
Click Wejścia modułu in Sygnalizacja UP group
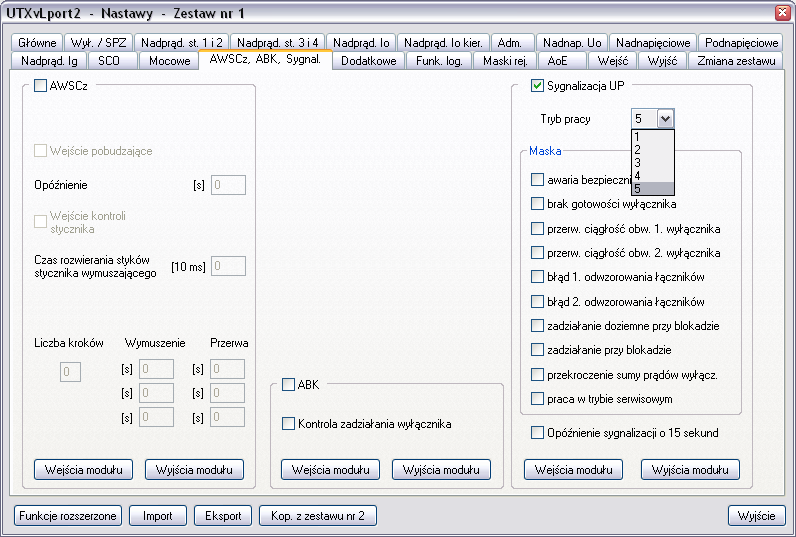click(x=573, y=469)
